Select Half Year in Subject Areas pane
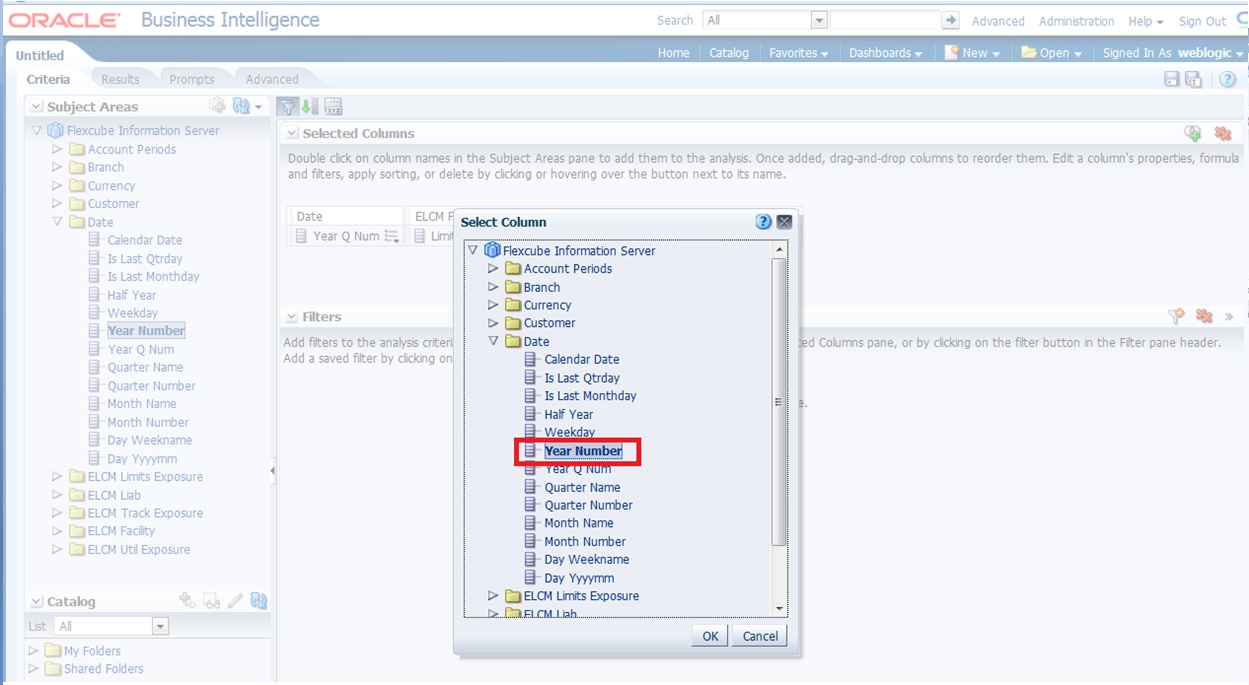The image size is (1249, 685). 132,295
